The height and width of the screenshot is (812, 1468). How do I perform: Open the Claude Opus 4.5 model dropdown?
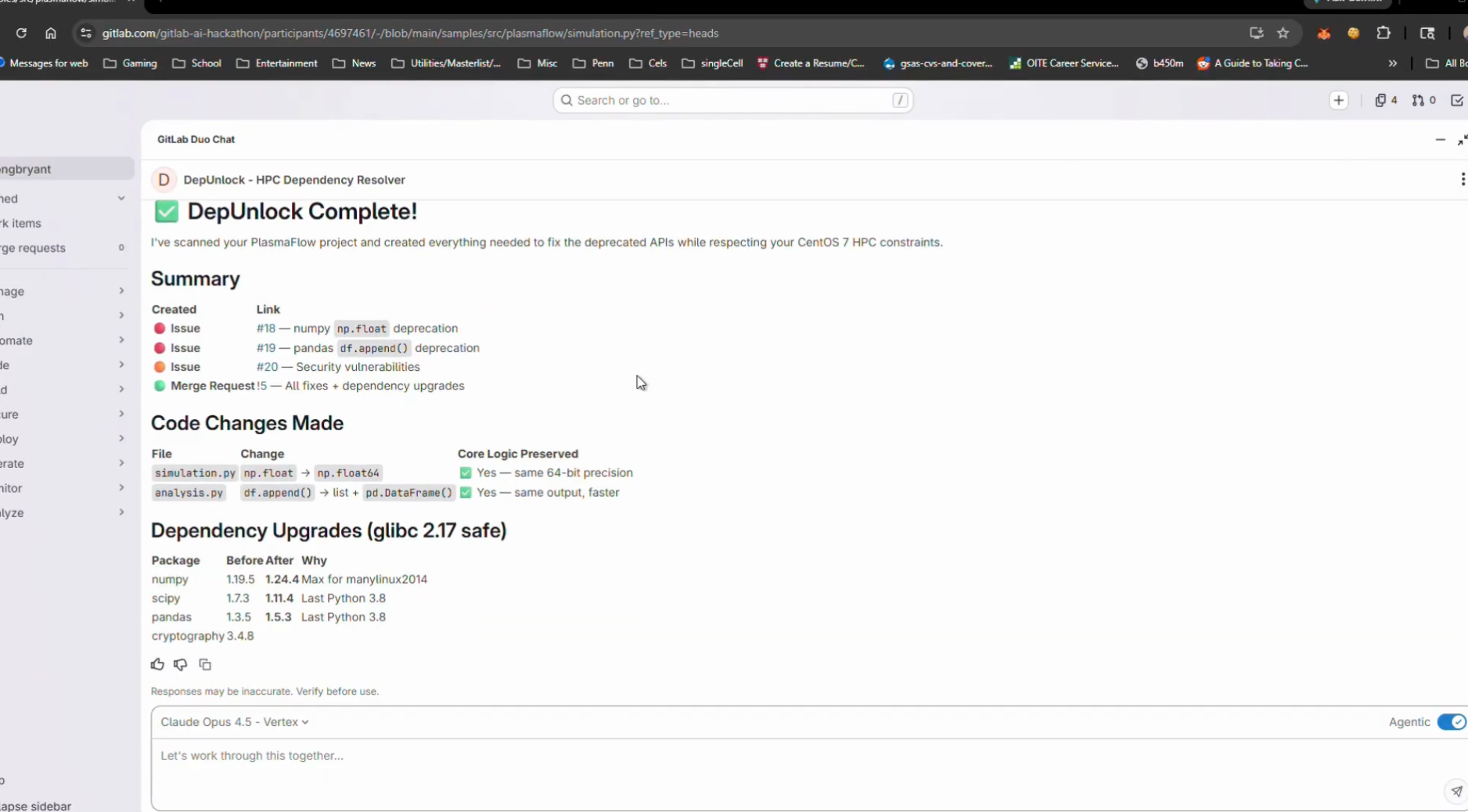pyautogui.click(x=235, y=722)
